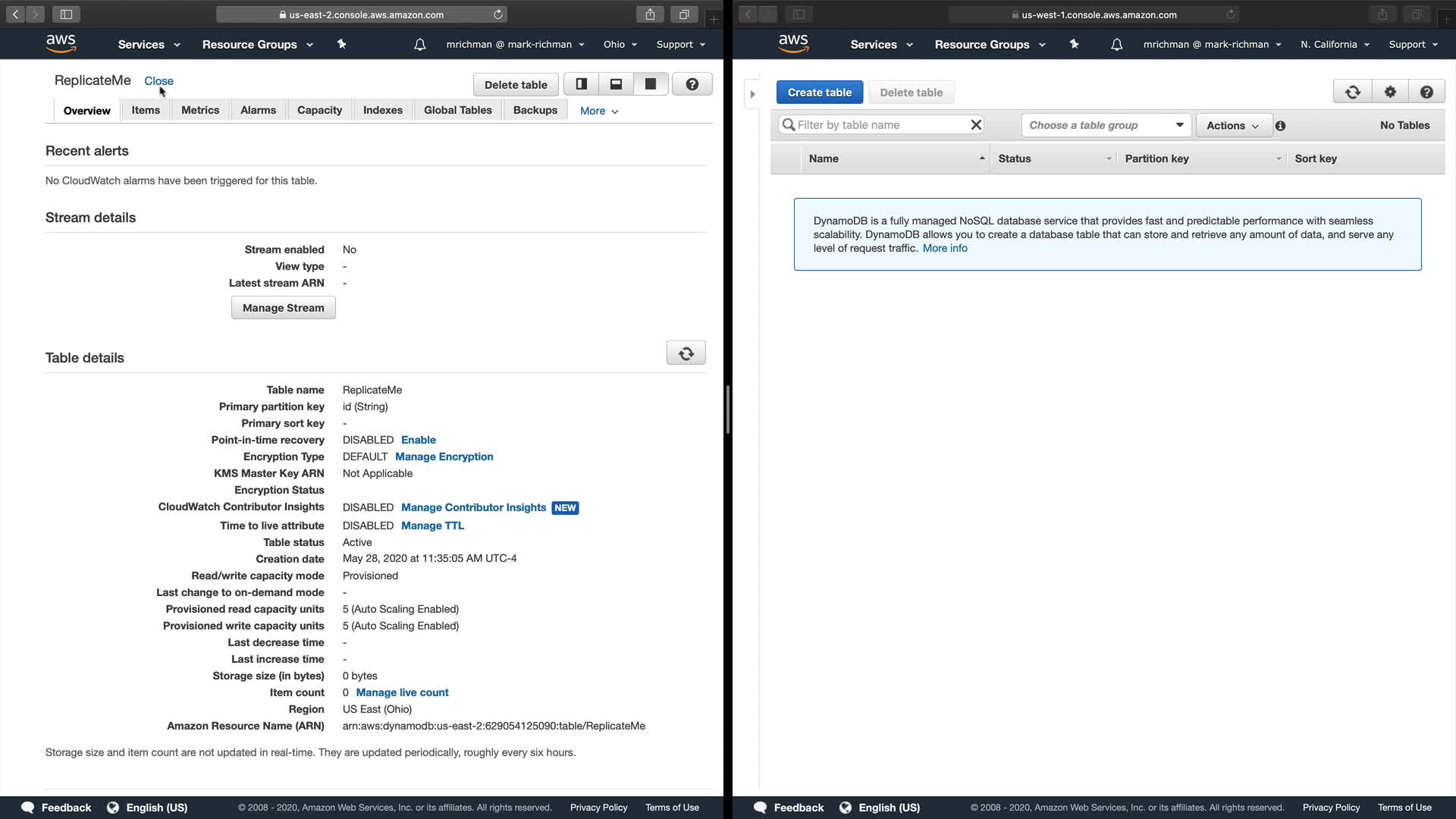Click the Table details refresh icon

point(686,353)
